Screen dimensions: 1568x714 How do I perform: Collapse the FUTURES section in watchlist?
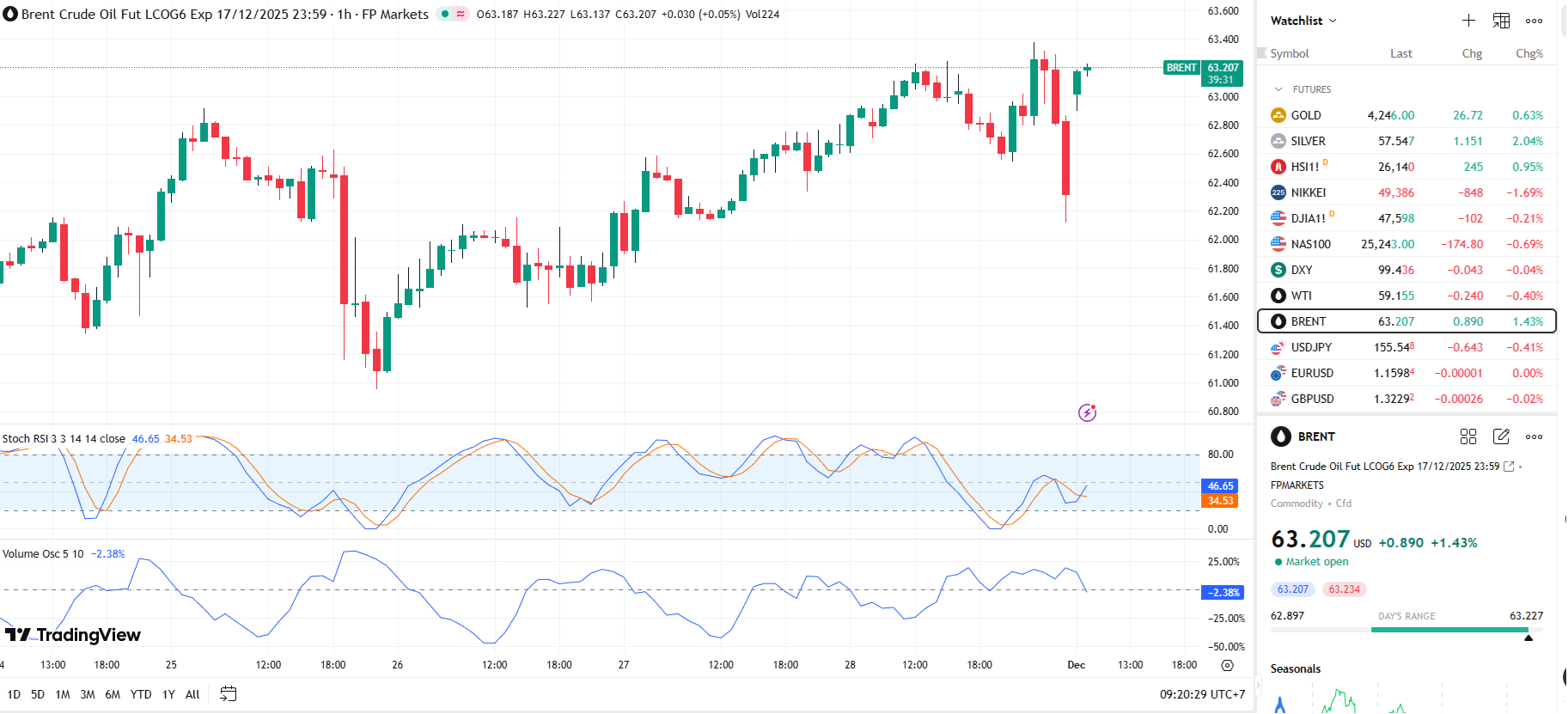coord(1278,89)
